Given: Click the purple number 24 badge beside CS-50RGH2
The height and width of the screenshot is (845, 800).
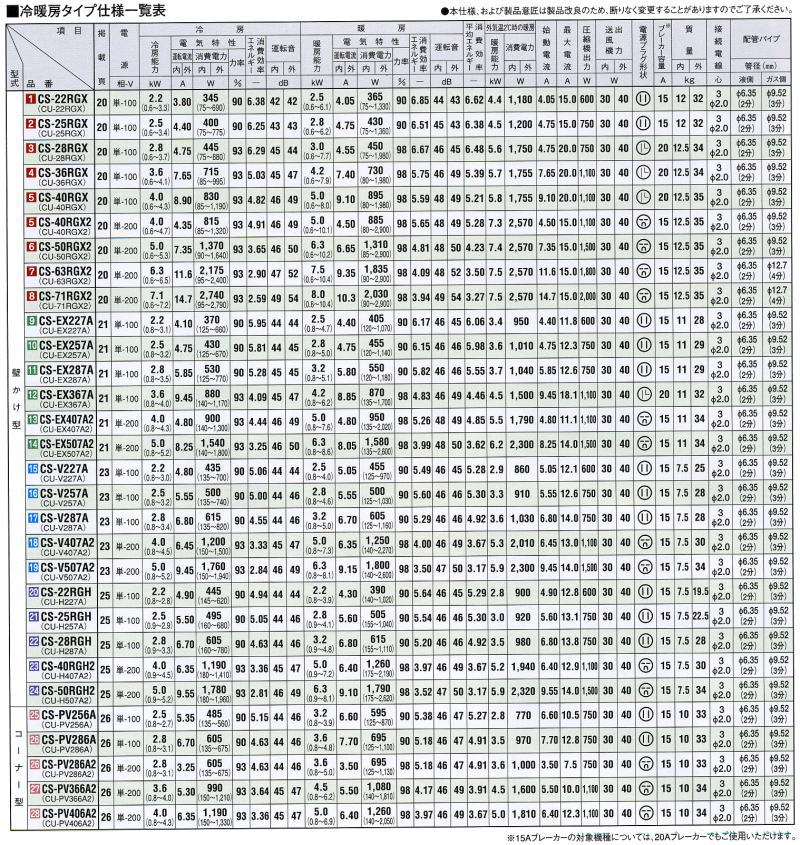Looking at the screenshot, I should tap(34, 690).
